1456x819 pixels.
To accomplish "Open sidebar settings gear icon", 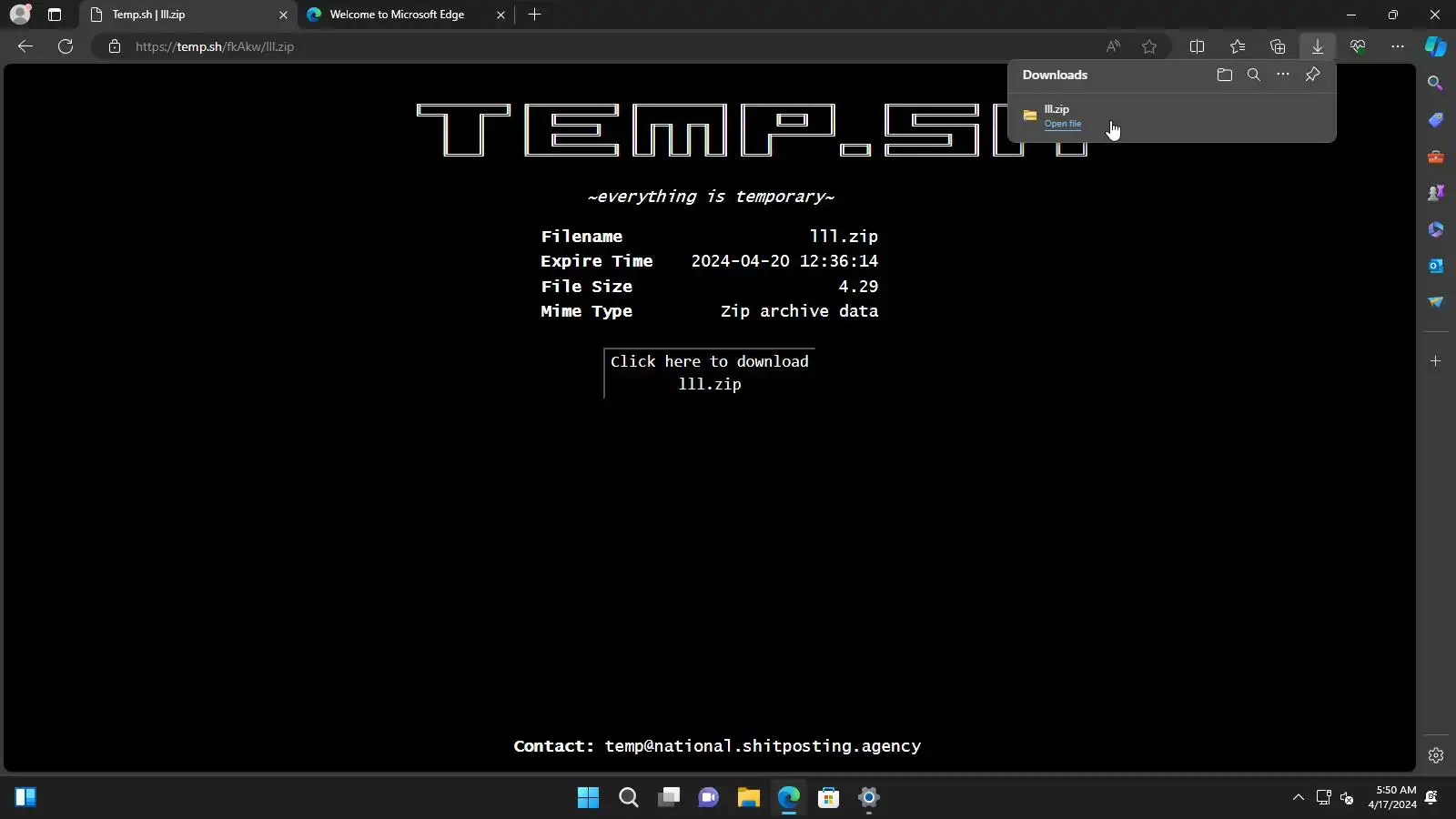I will click(1436, 755).
